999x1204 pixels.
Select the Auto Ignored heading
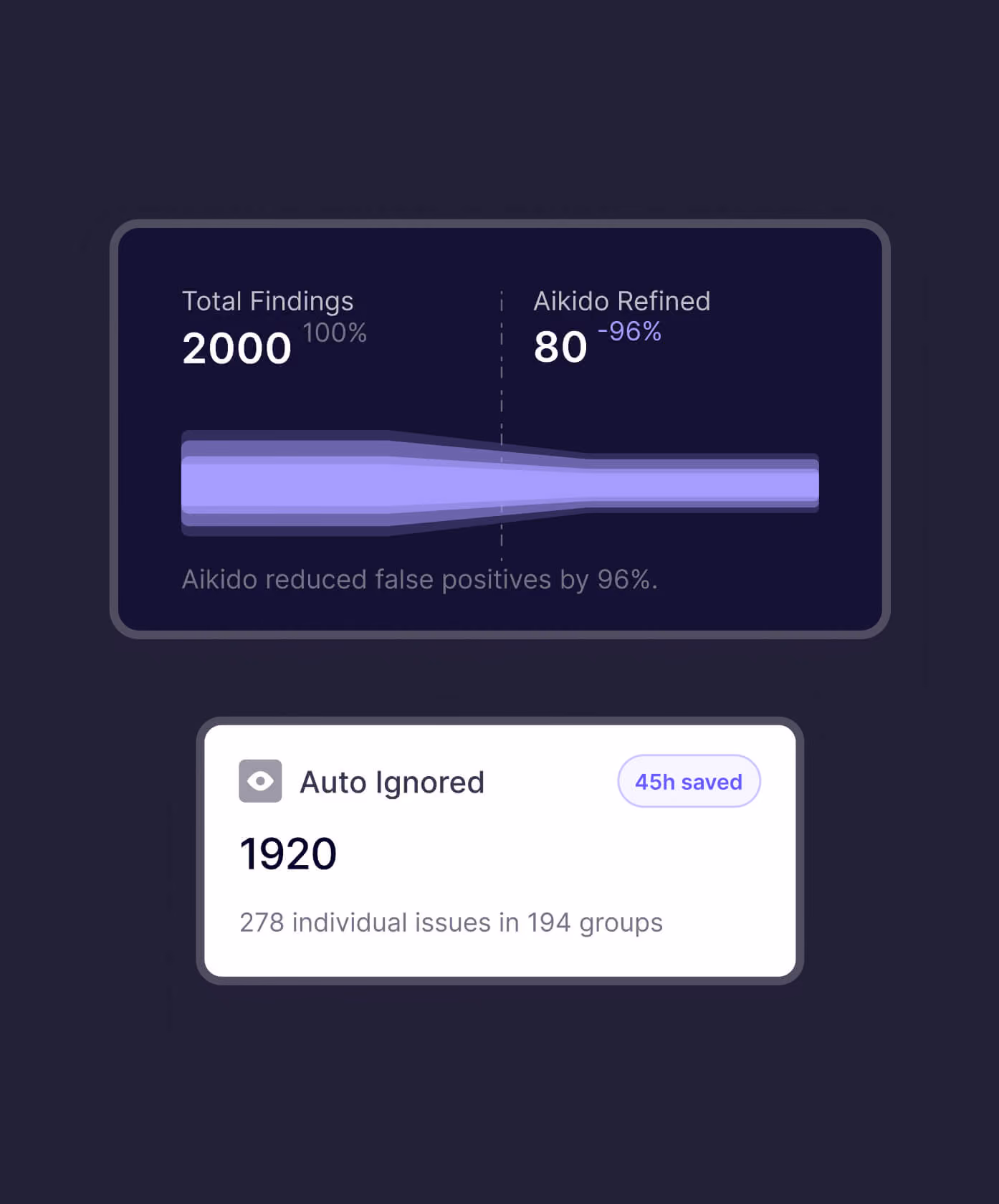(x=392, y=782)
